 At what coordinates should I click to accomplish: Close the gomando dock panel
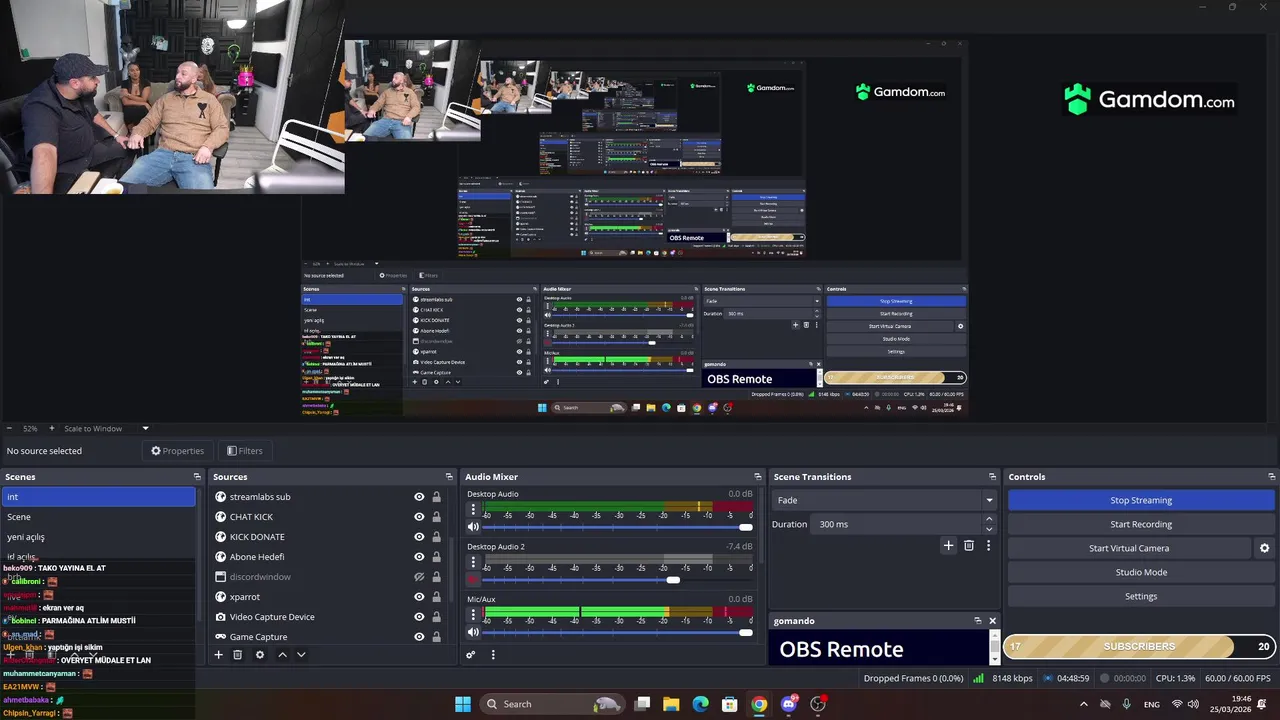coord(993,621)
